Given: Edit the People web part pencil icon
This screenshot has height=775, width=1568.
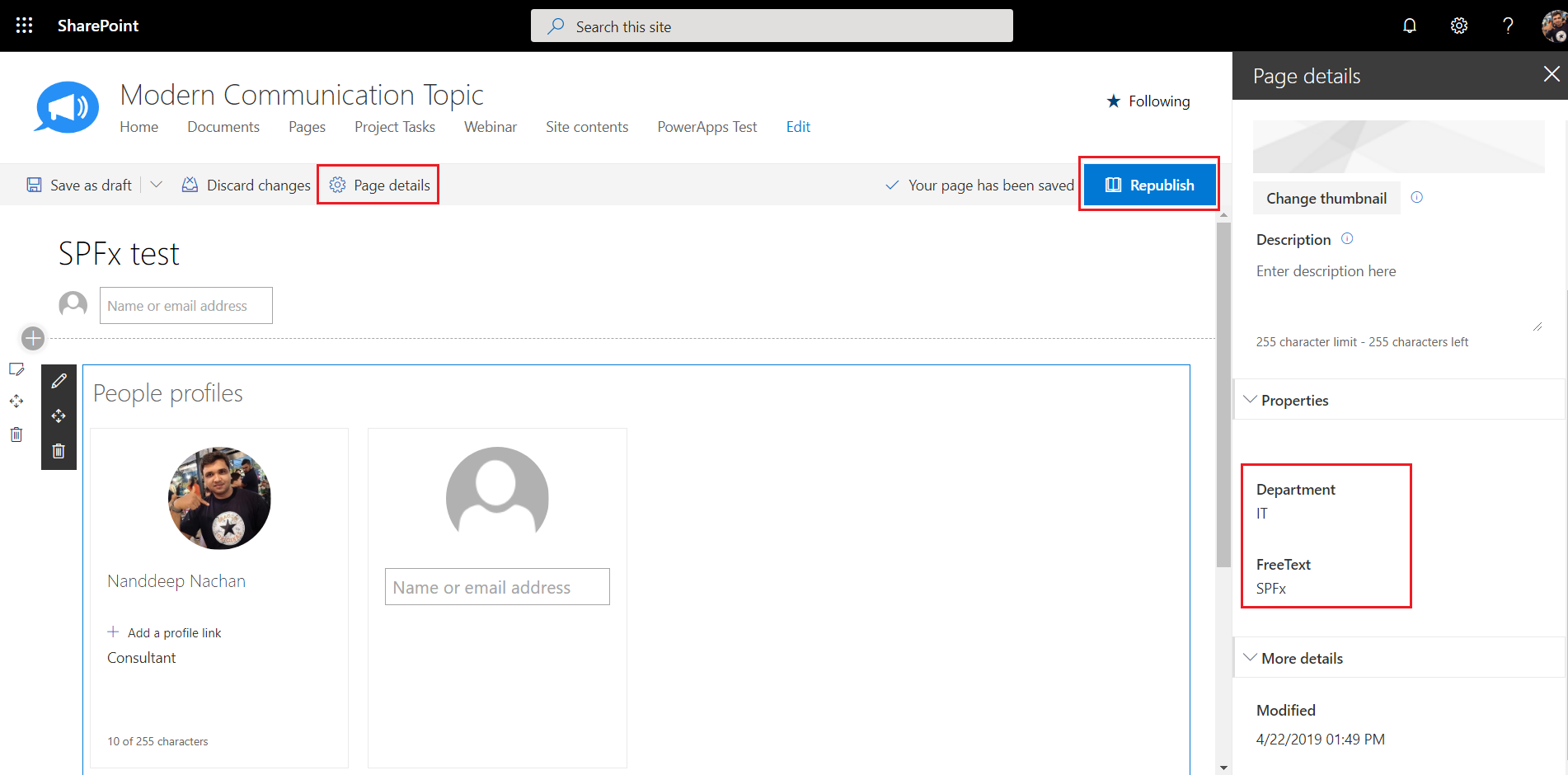Looking at the screenshot, I should pyautogui.click(x=59, y=381).
